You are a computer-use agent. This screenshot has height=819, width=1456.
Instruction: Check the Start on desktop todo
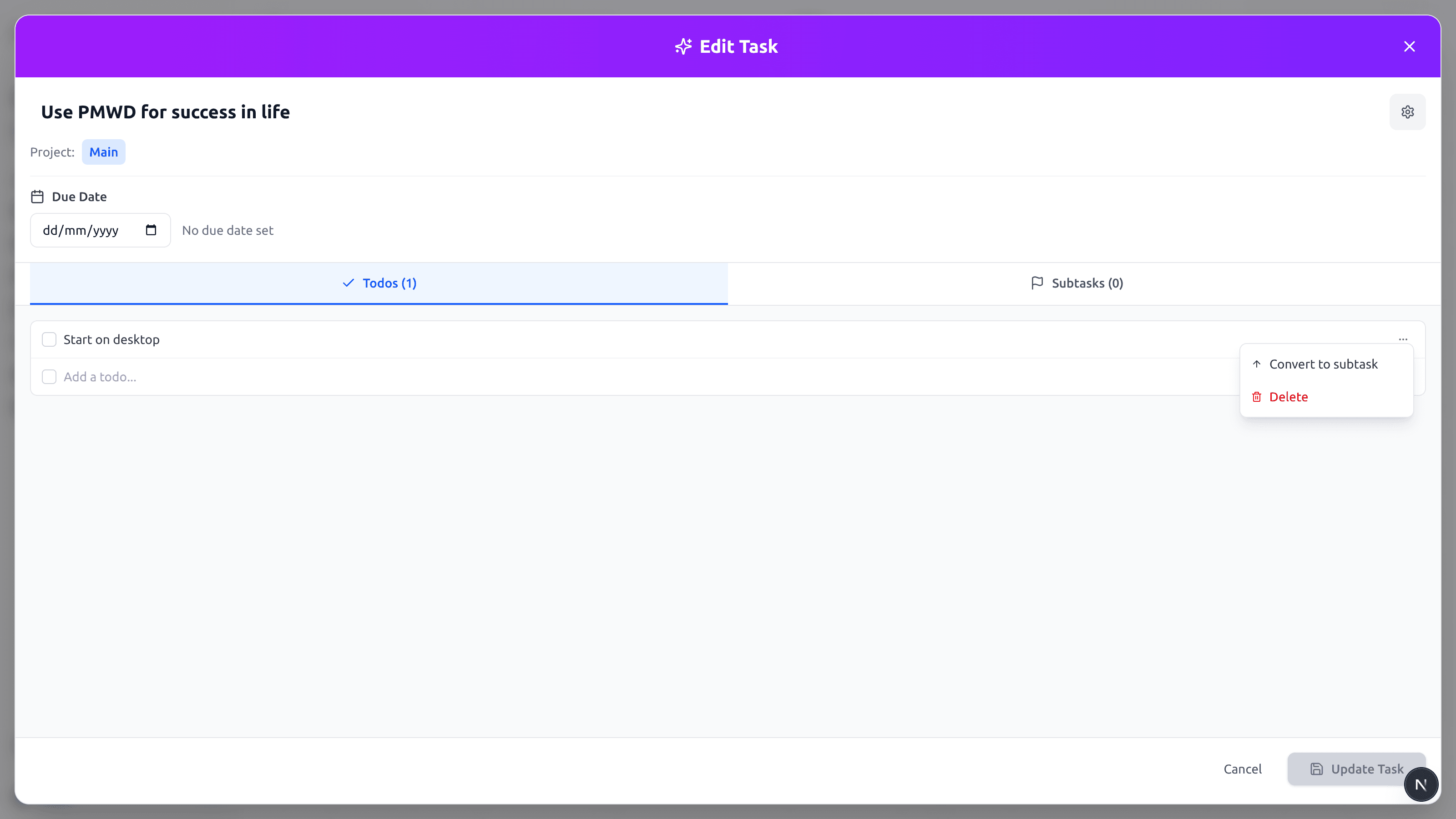pos(49,340)
